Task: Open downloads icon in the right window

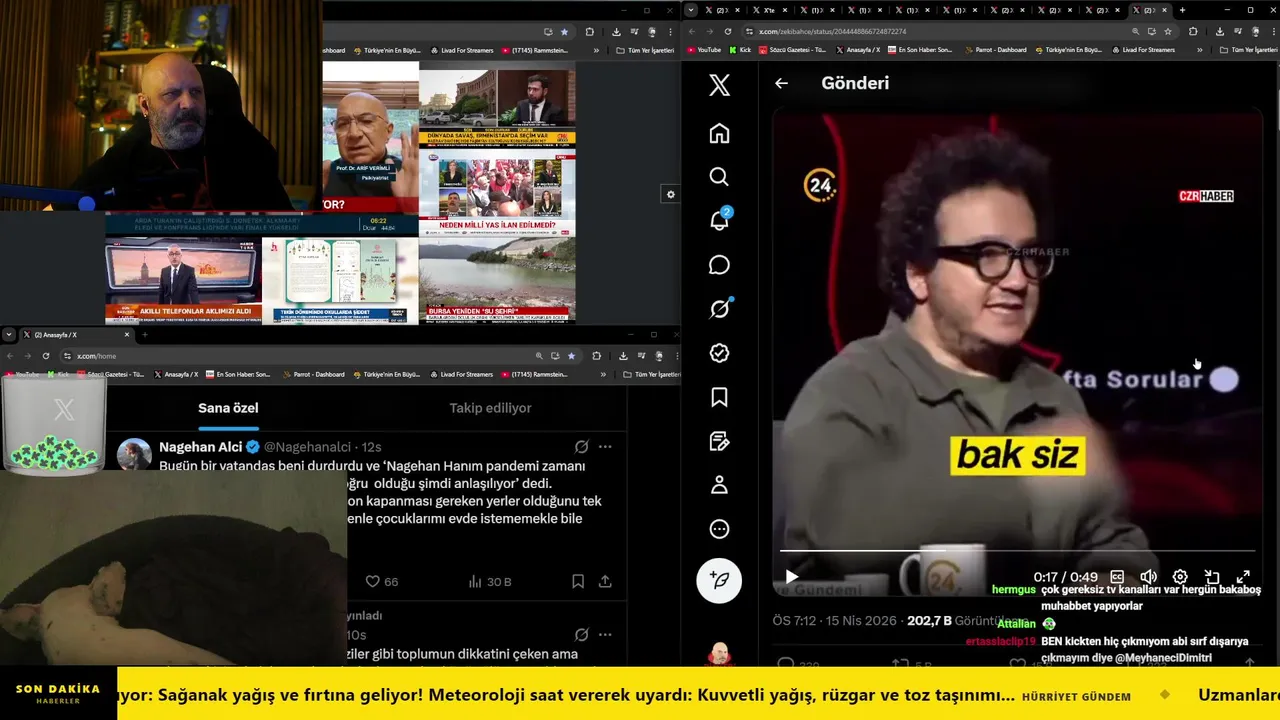Action: click(x=1220, y=31)
